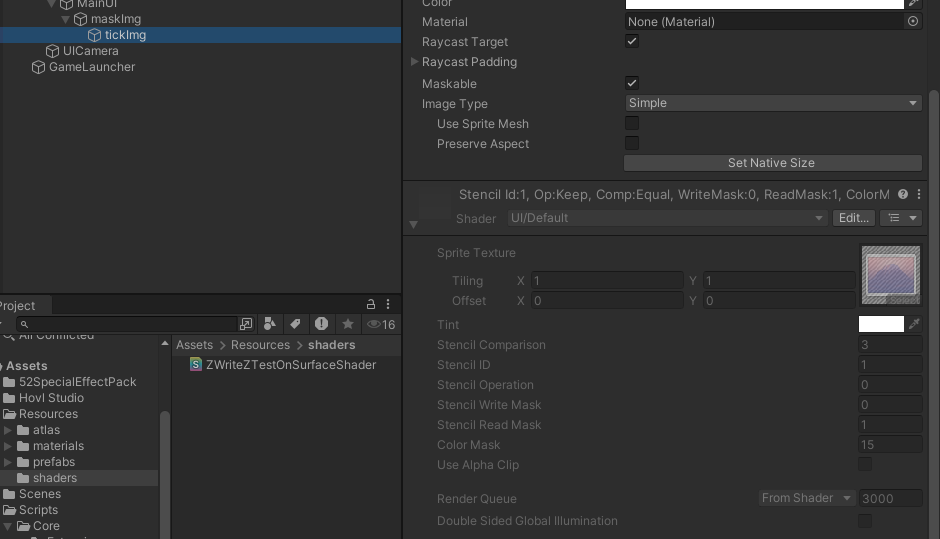
Task: Toggle hidden packages eye icon showing 16
Action: [381, 324]
